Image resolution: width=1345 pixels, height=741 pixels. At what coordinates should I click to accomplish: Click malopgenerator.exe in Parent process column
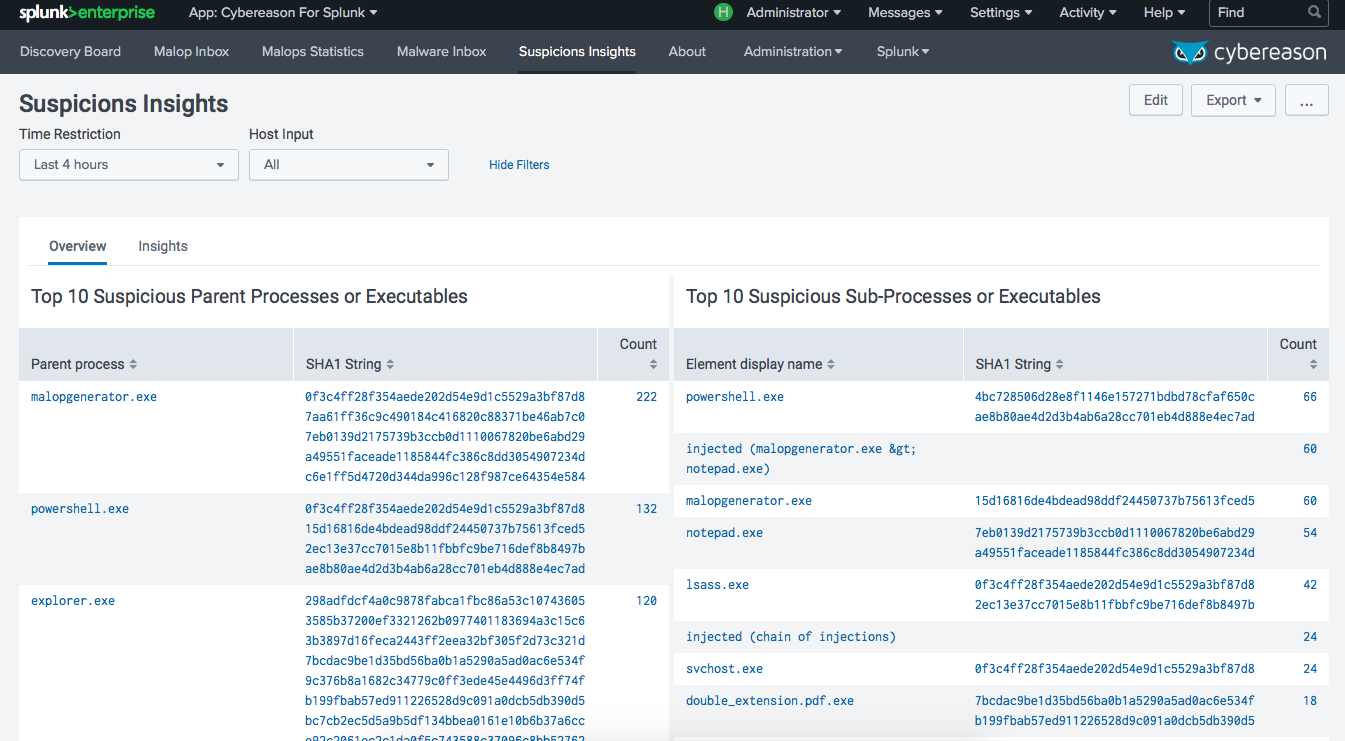(94, 397)
